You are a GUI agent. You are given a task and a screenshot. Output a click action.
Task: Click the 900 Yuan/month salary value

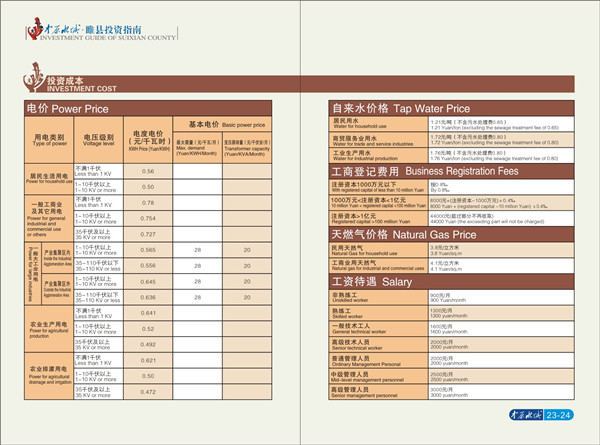click(501, 297)
